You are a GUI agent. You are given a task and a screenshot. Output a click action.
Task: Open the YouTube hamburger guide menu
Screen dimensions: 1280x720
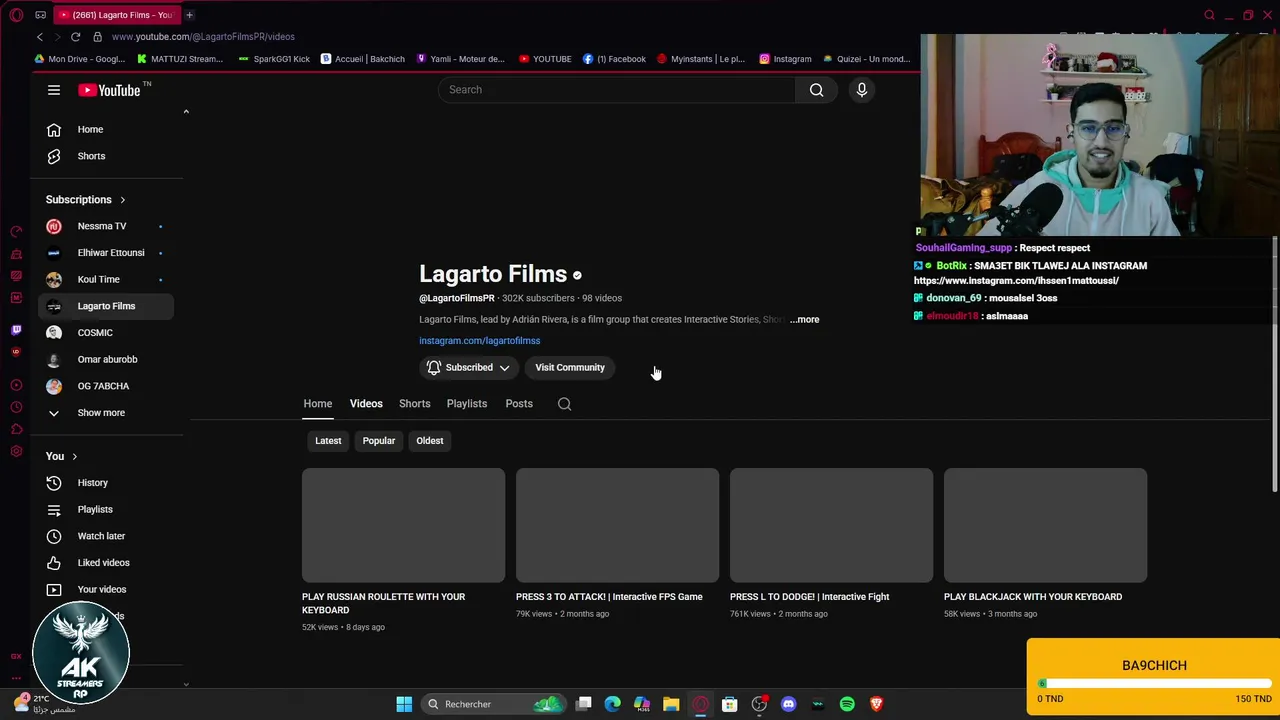pos(54,90)
